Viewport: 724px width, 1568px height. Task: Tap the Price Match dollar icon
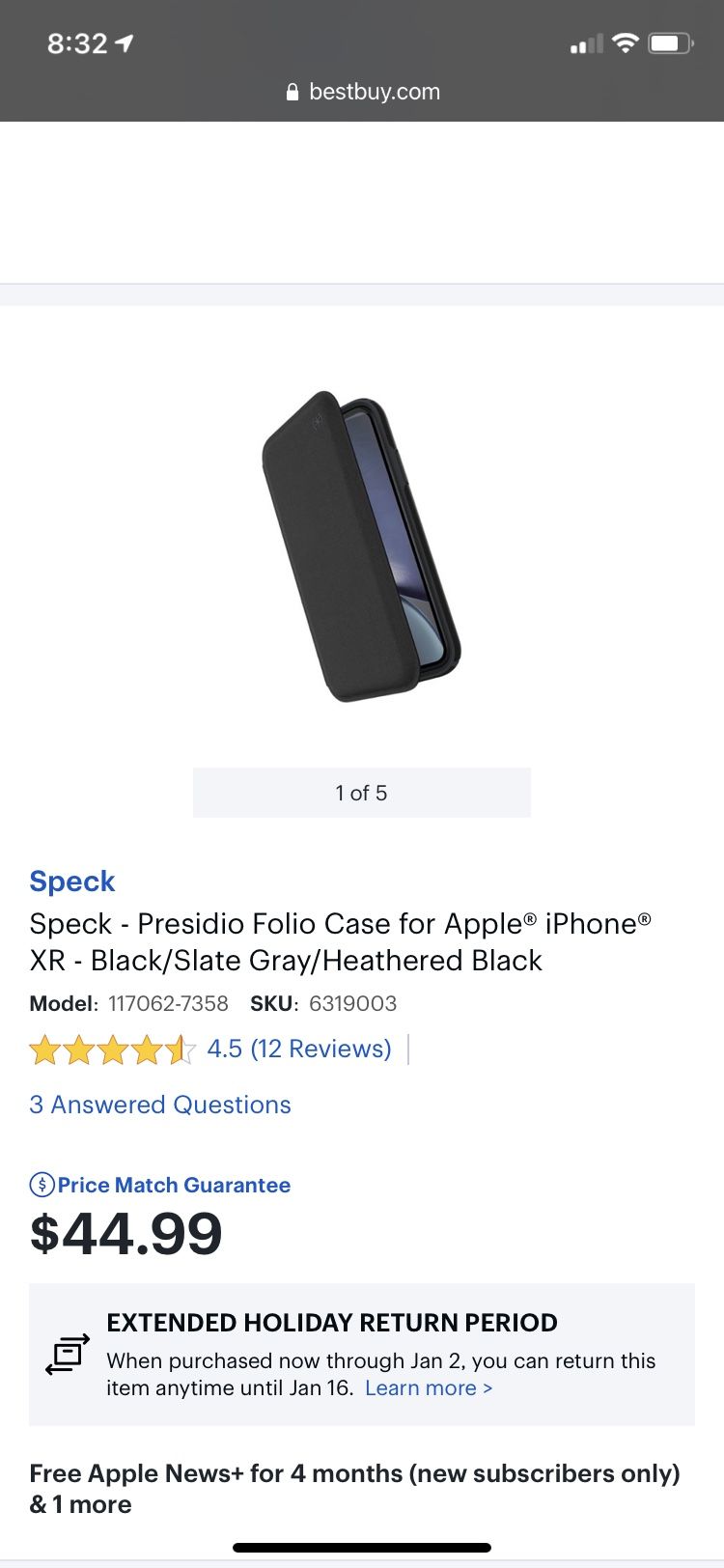pyautogui.click(x=42, y=1184)
